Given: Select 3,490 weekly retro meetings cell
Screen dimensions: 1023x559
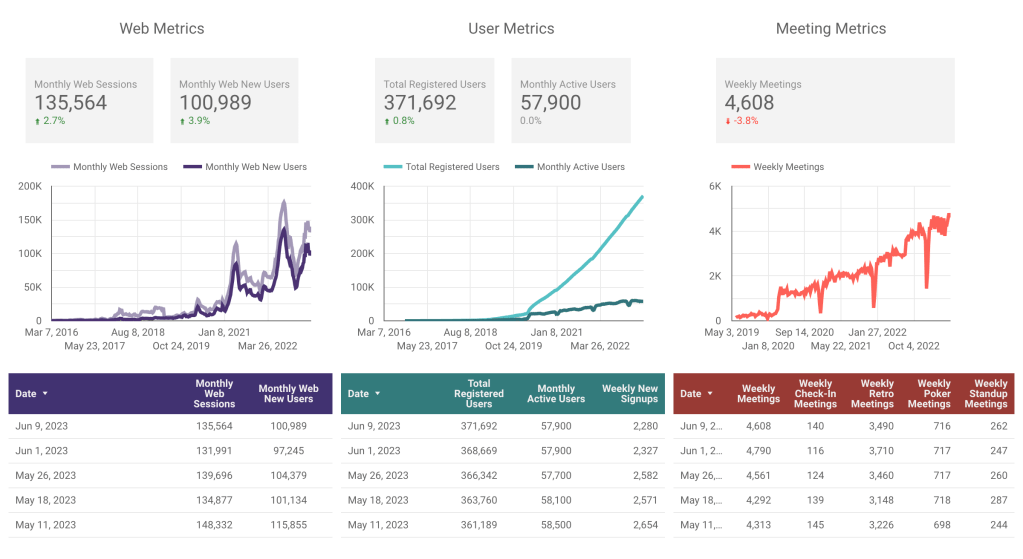Looking at the screenshot, I should [x=881, y=426].
